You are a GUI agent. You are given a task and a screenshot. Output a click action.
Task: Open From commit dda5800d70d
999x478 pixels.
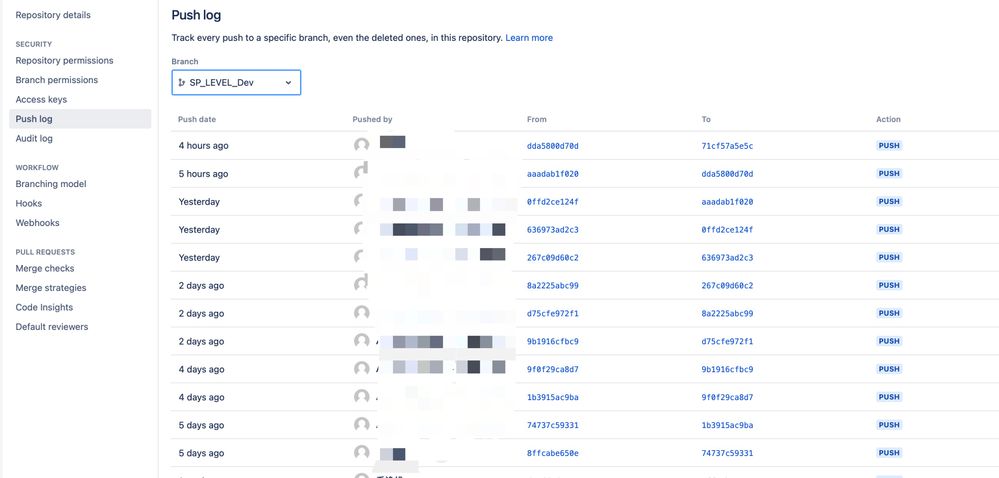coord(552,146)
